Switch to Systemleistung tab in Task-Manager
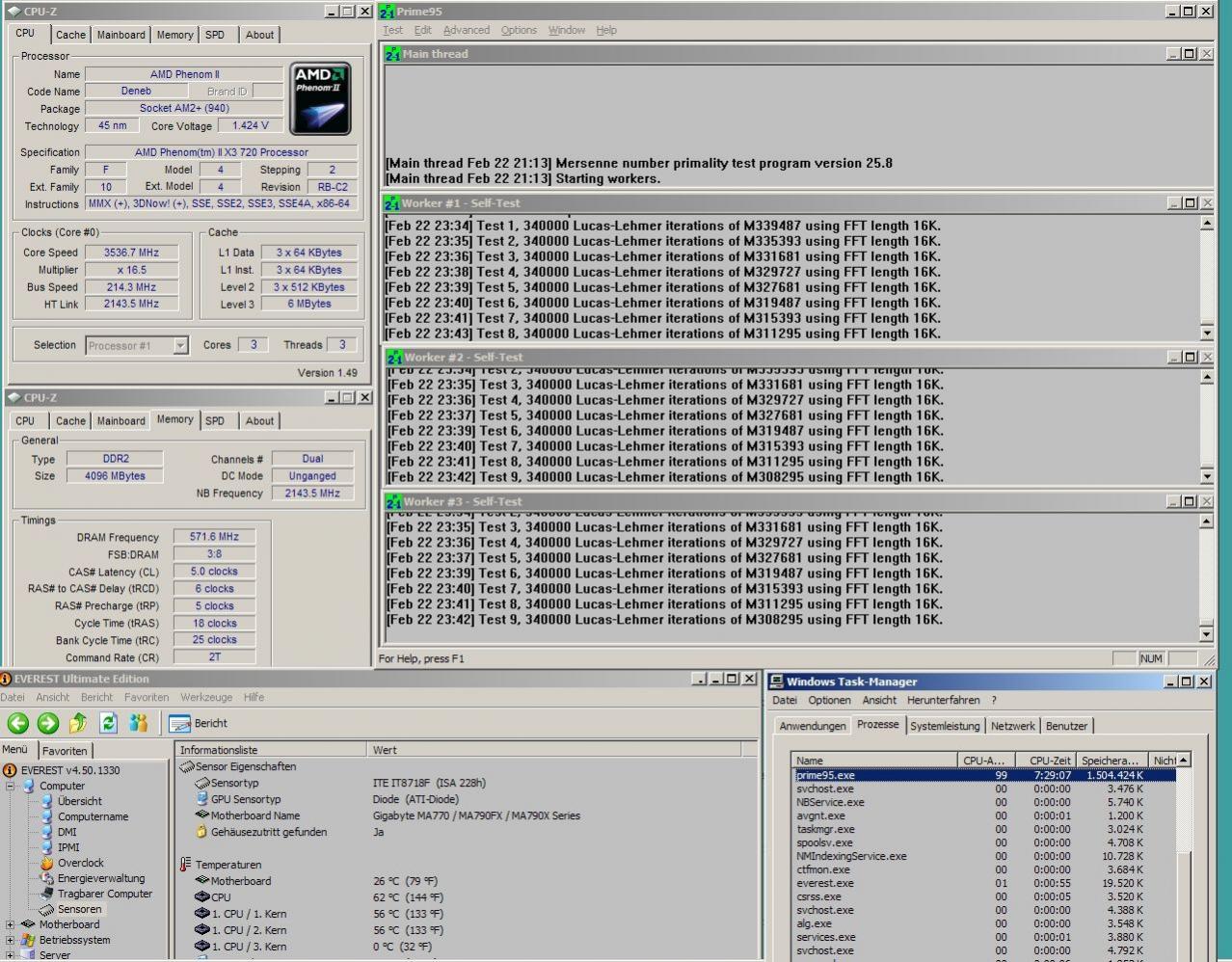This screenshot has width=1232, height=962. click(944, 726)
